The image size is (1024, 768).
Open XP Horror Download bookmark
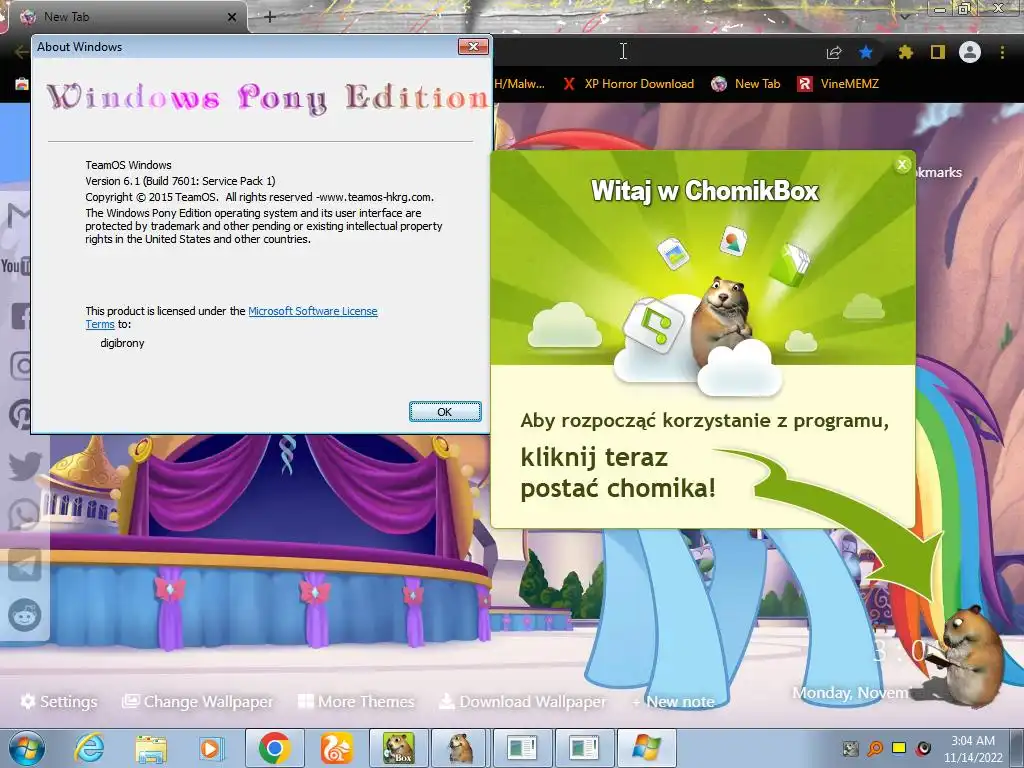pyautogui.click(x=628, y=84)
